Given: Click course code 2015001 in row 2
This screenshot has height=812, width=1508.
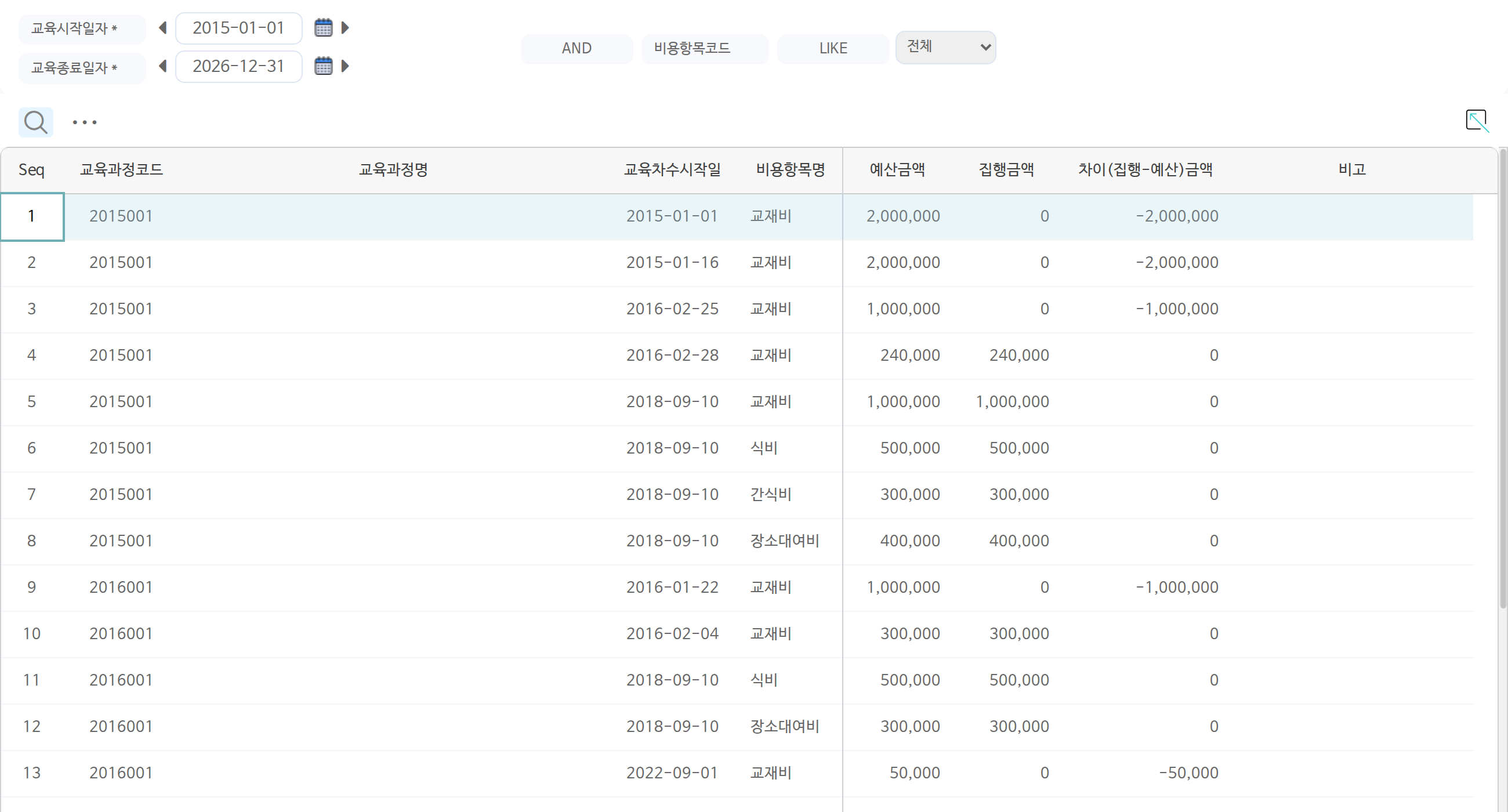Looking at the screenshot, I should point(121,262).
